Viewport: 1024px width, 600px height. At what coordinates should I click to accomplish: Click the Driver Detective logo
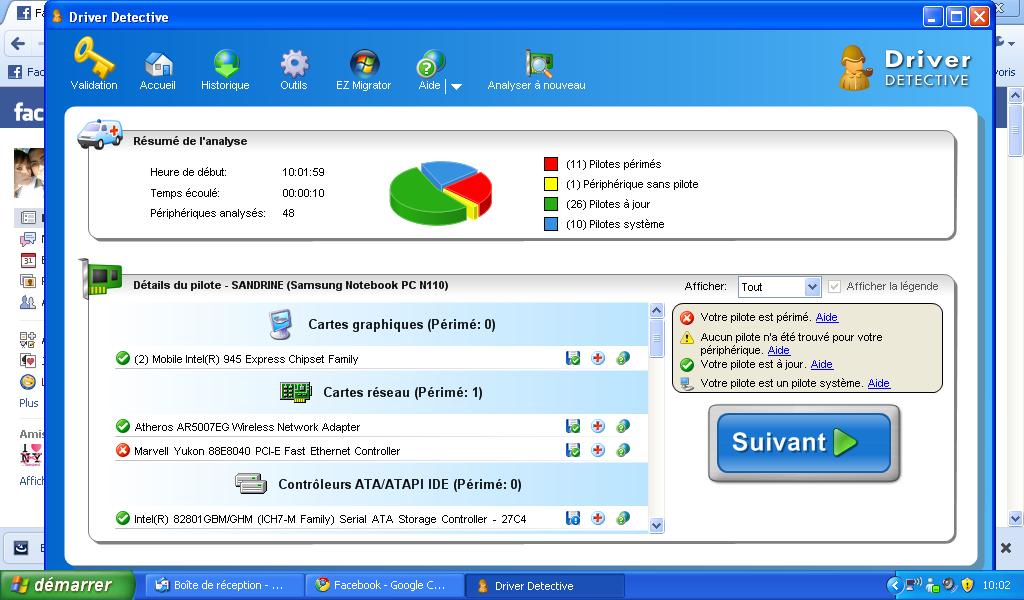[904, 69]
